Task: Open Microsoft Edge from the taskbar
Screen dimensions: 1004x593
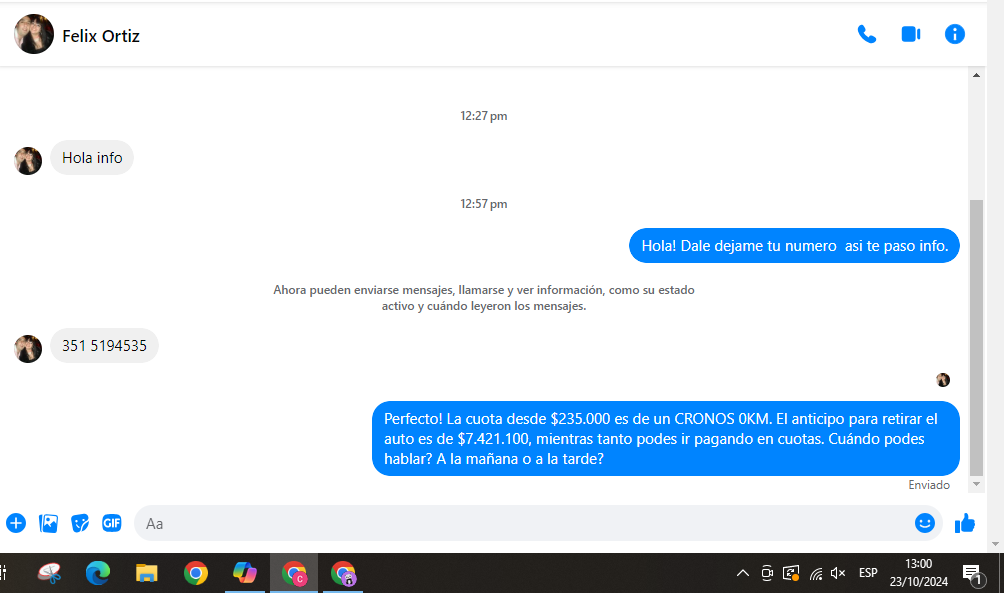Action: [x=97, y=573]
